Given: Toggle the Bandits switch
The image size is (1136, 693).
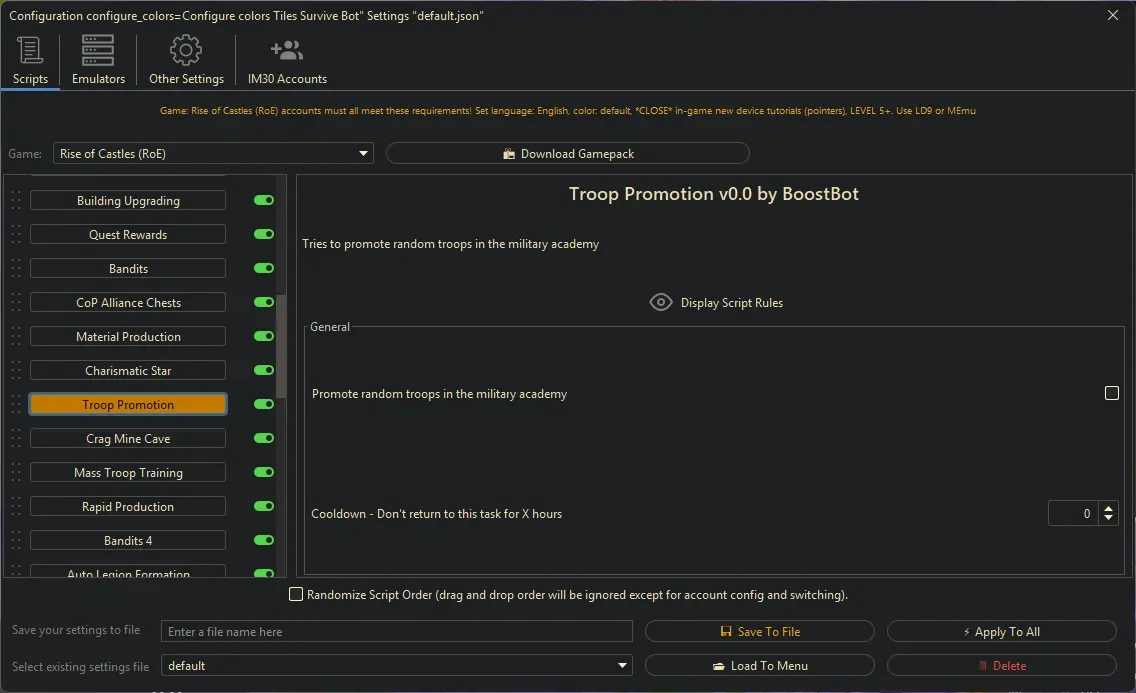Looking at the screenshot, I should [264, 268].
